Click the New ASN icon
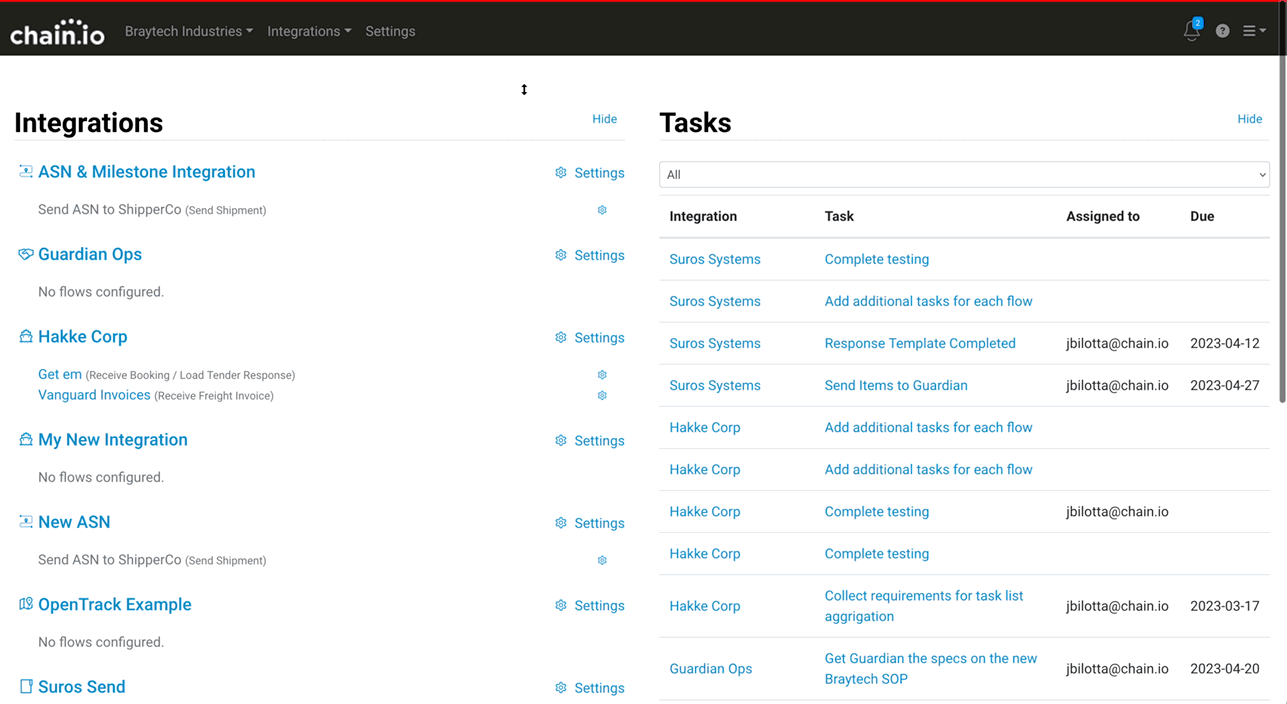The height and width of the screenshot is (704, 1287). pyautogui.click(x=26, y=521)
